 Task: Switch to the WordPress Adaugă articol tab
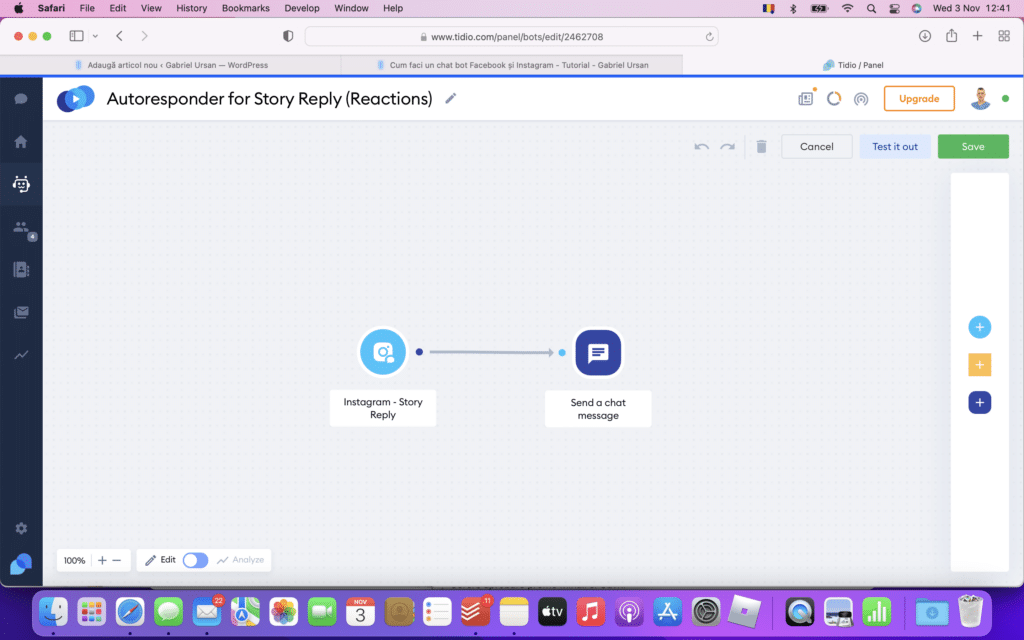pyautogui.click(x=171, y=65)
